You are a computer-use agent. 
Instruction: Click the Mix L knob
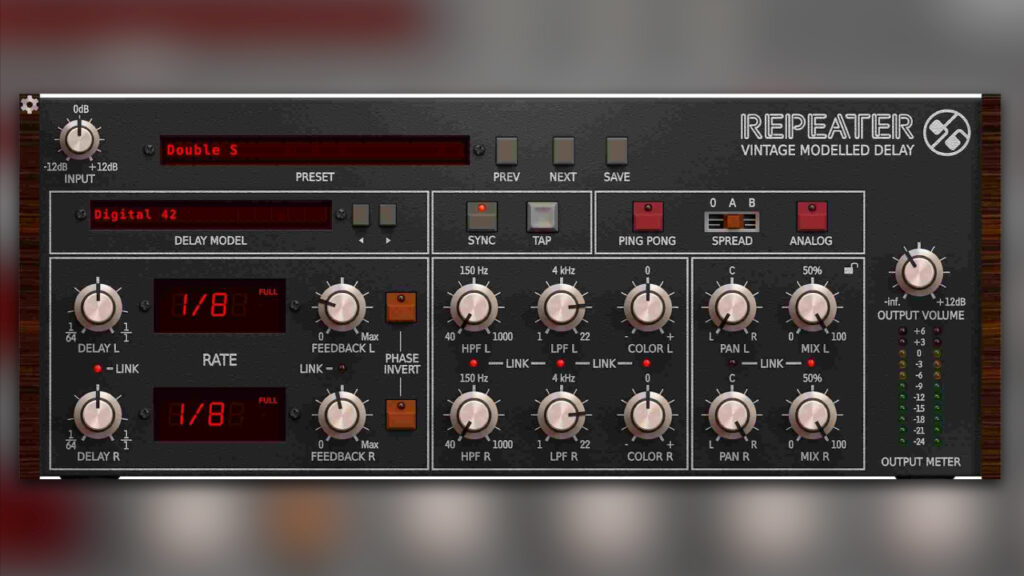[x=812, y=307]
